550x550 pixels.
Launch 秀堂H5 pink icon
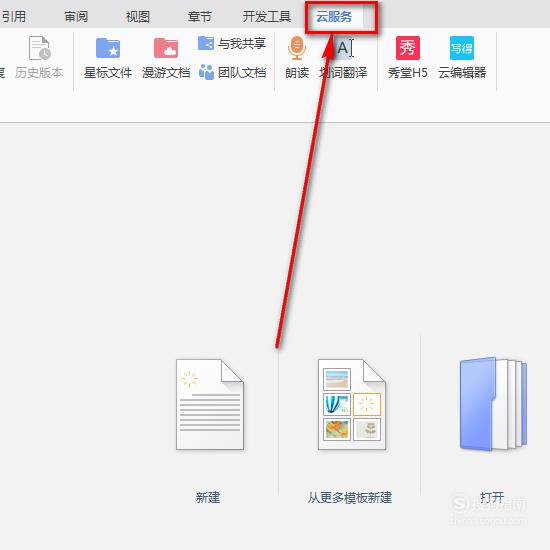click(408, 48)
